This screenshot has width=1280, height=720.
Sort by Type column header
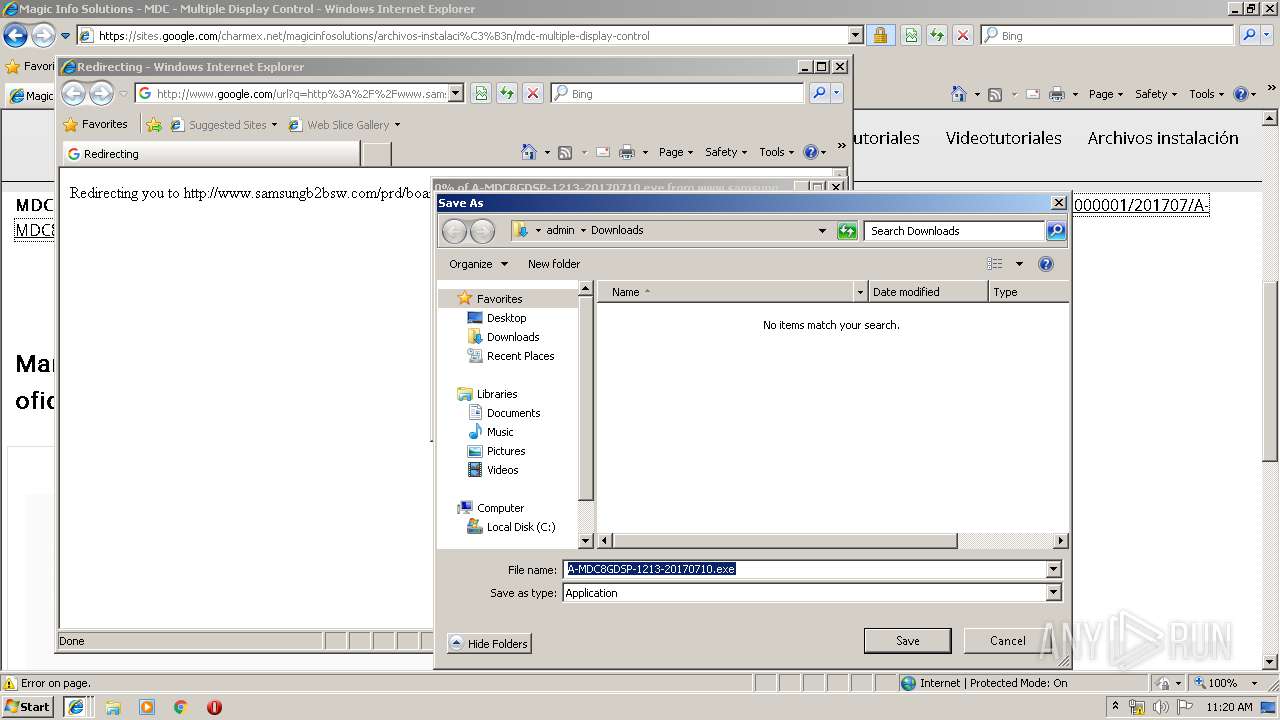(1028, 292)
